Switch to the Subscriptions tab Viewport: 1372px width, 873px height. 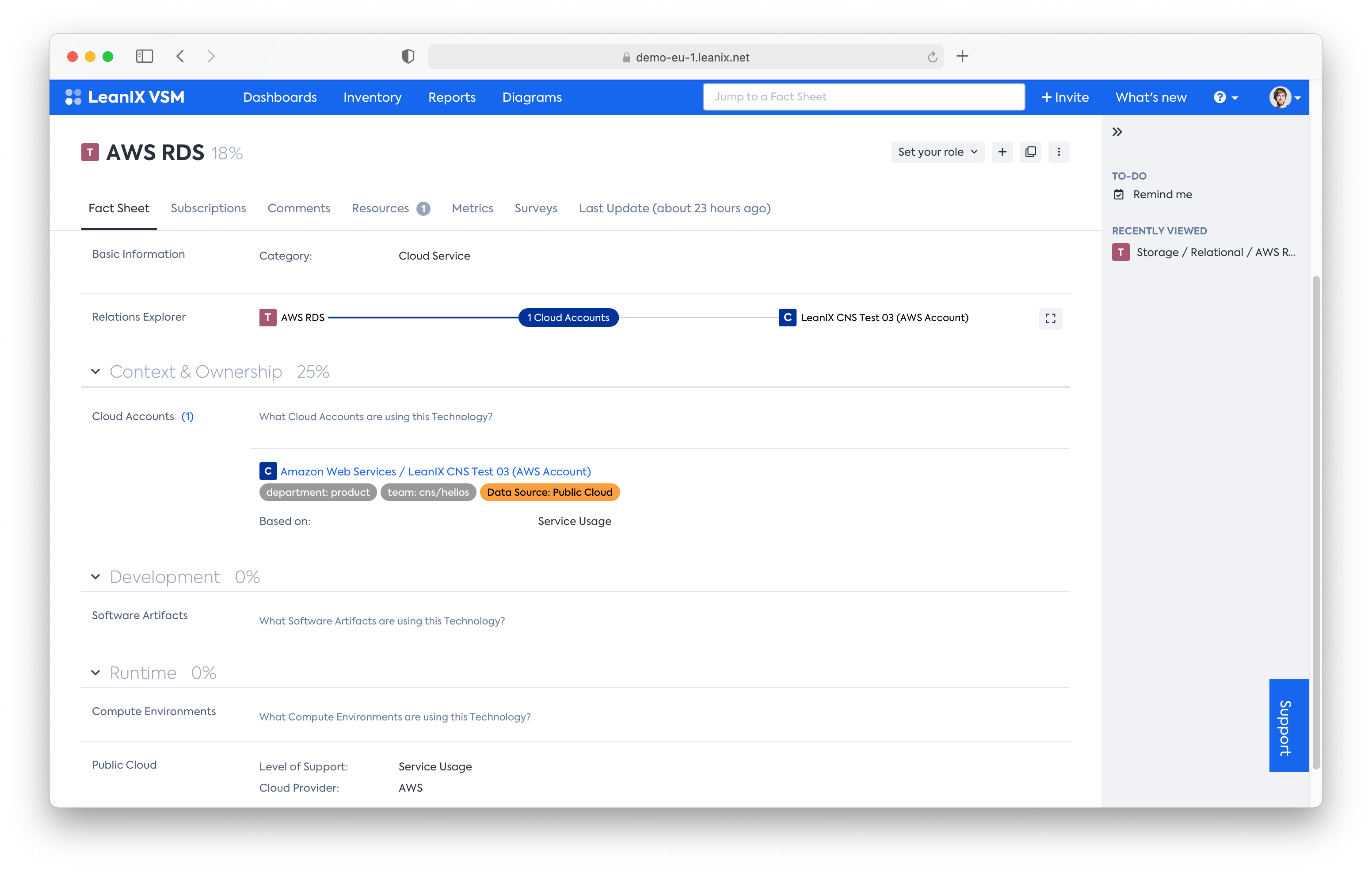point(209,208)
